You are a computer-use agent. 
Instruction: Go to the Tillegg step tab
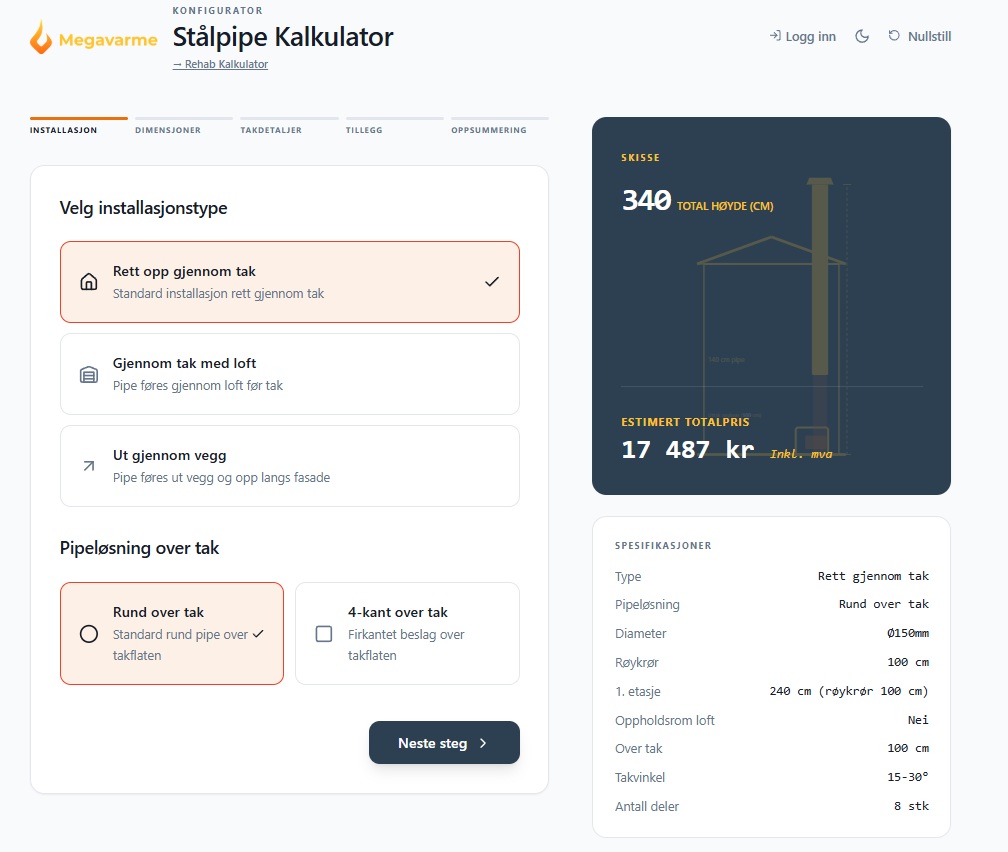pos(364,130)
